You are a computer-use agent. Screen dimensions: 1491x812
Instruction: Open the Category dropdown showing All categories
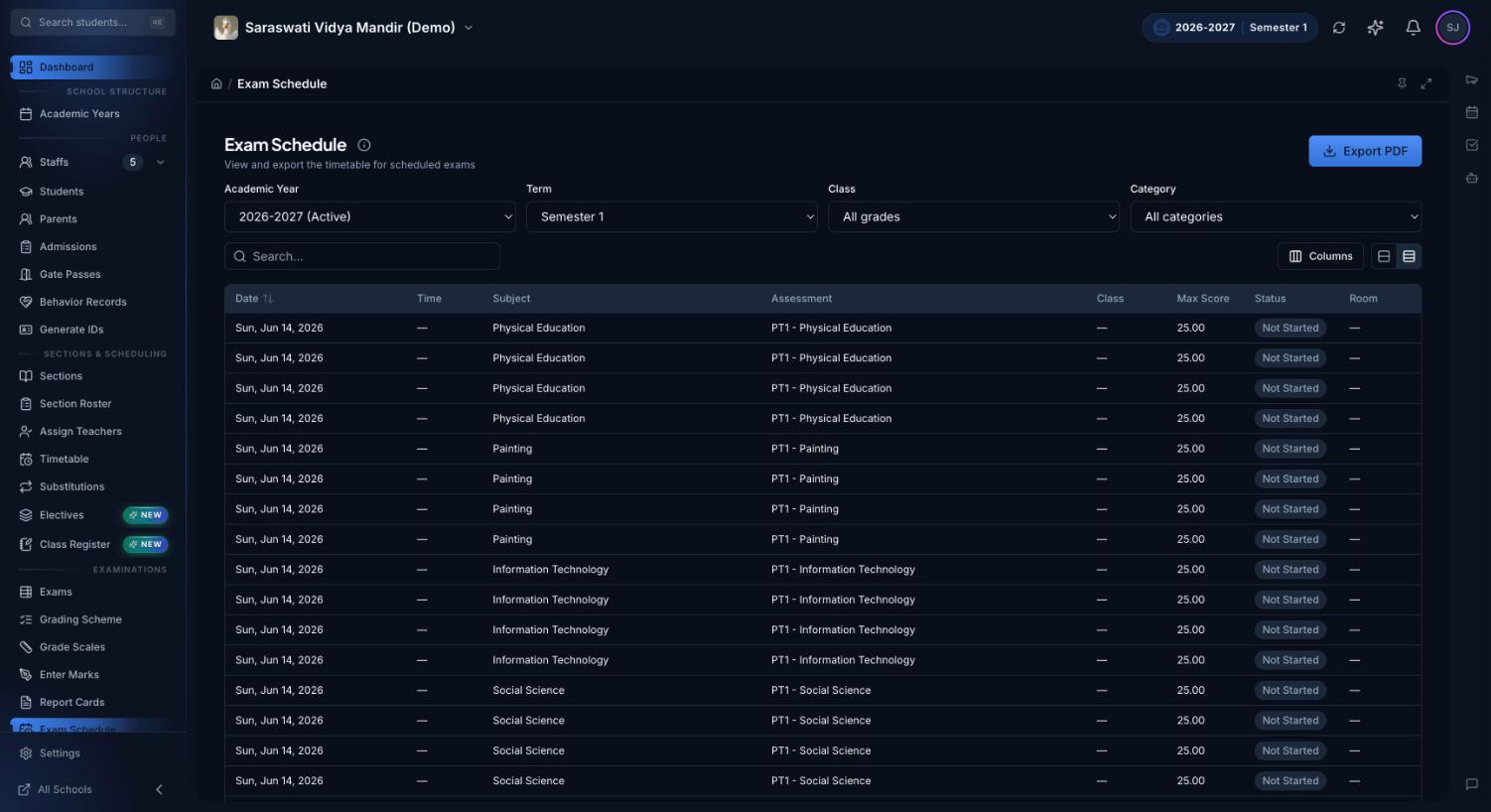point(1276,216)
